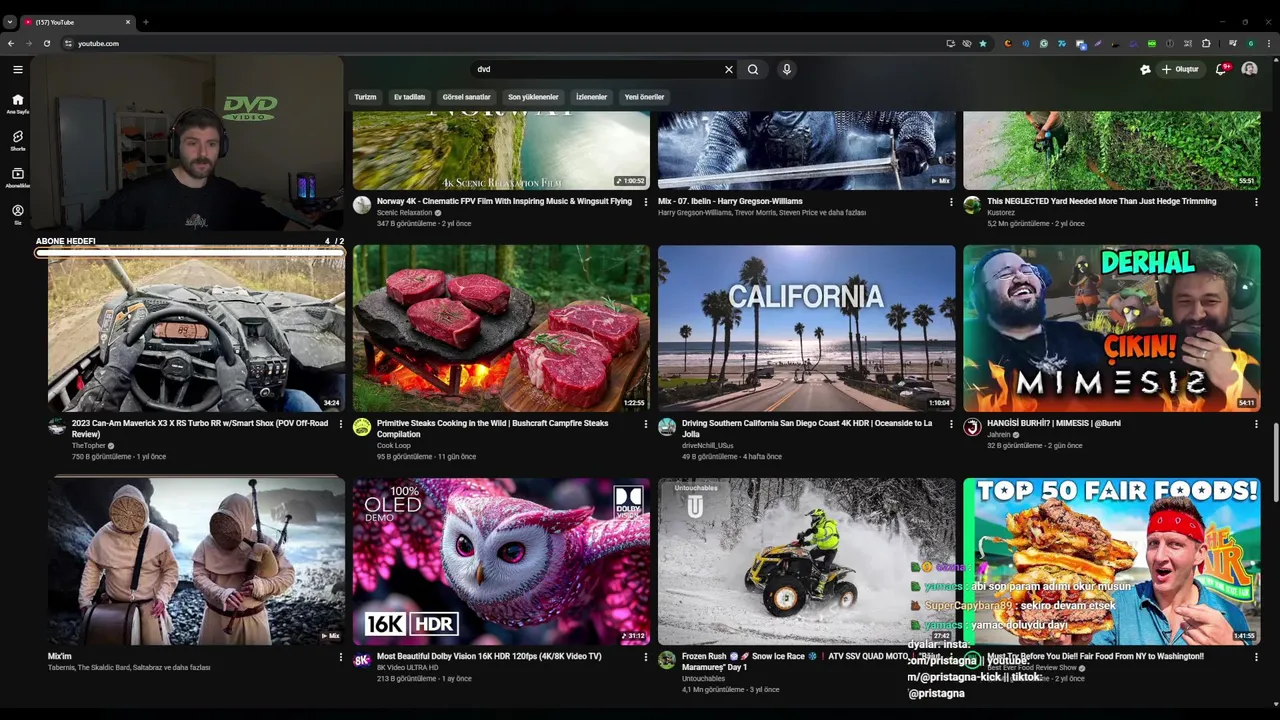The width and height of the screenshot is (1280, 720).
Task: Open Abonelikler subscriptions in sidebar
Action: [17, 177]
